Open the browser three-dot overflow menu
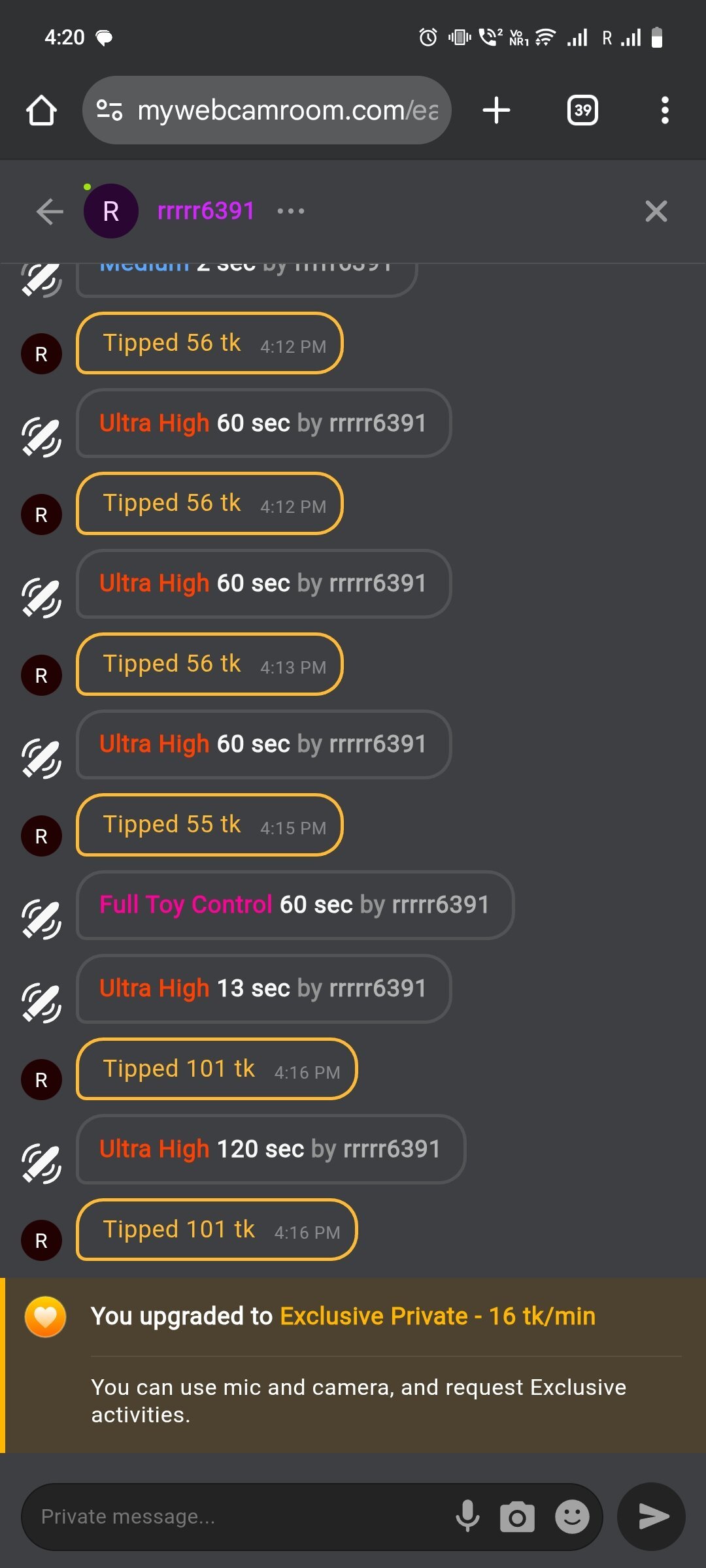This screenshot has height=1568, width=706. (x=664, y=110)
